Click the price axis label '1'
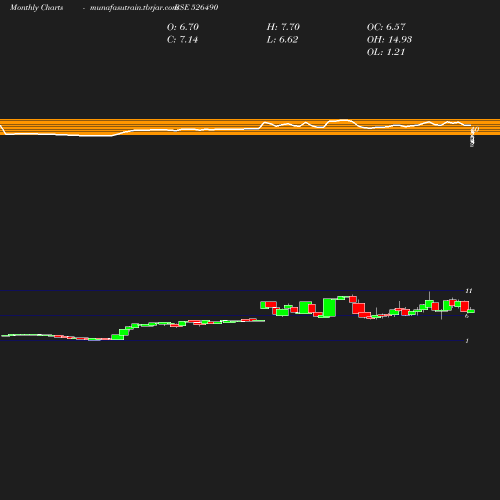The height and width of the screenshot is (500, 500). click(x=467, y=341)
